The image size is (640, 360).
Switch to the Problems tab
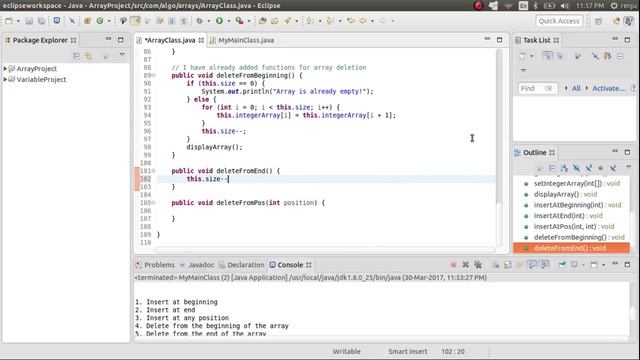click(x=156, y=265)
